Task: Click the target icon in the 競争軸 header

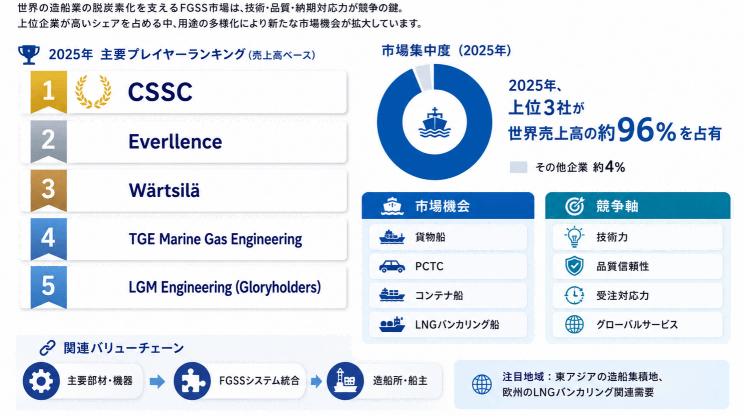Action: click(x=574, y=206)
